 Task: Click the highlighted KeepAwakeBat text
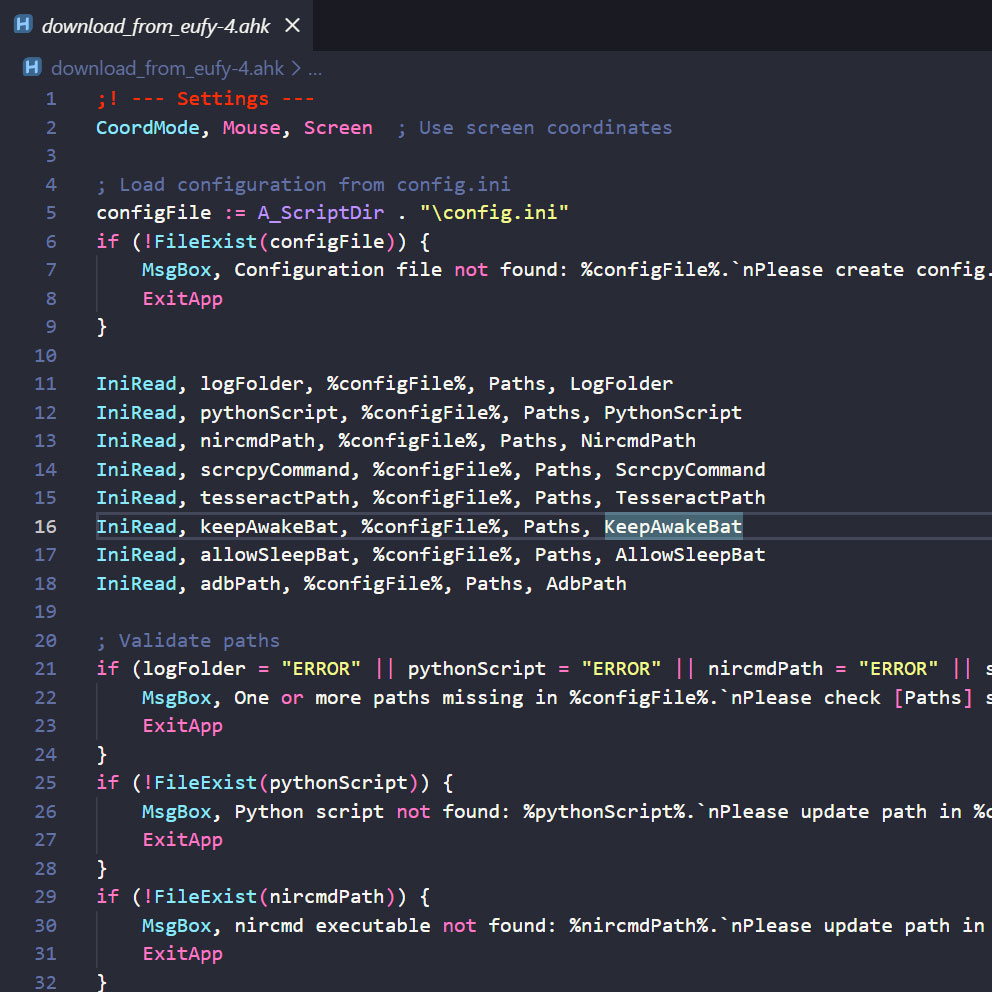[673, 526]
